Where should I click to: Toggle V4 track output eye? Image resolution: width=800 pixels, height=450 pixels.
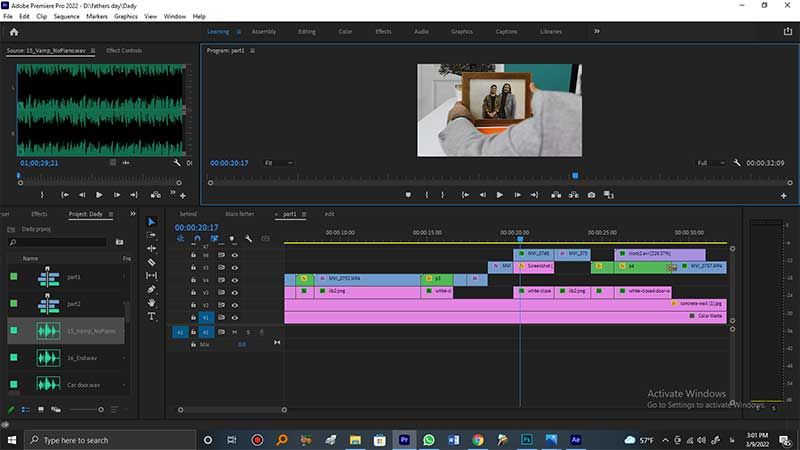pos(235,280)
